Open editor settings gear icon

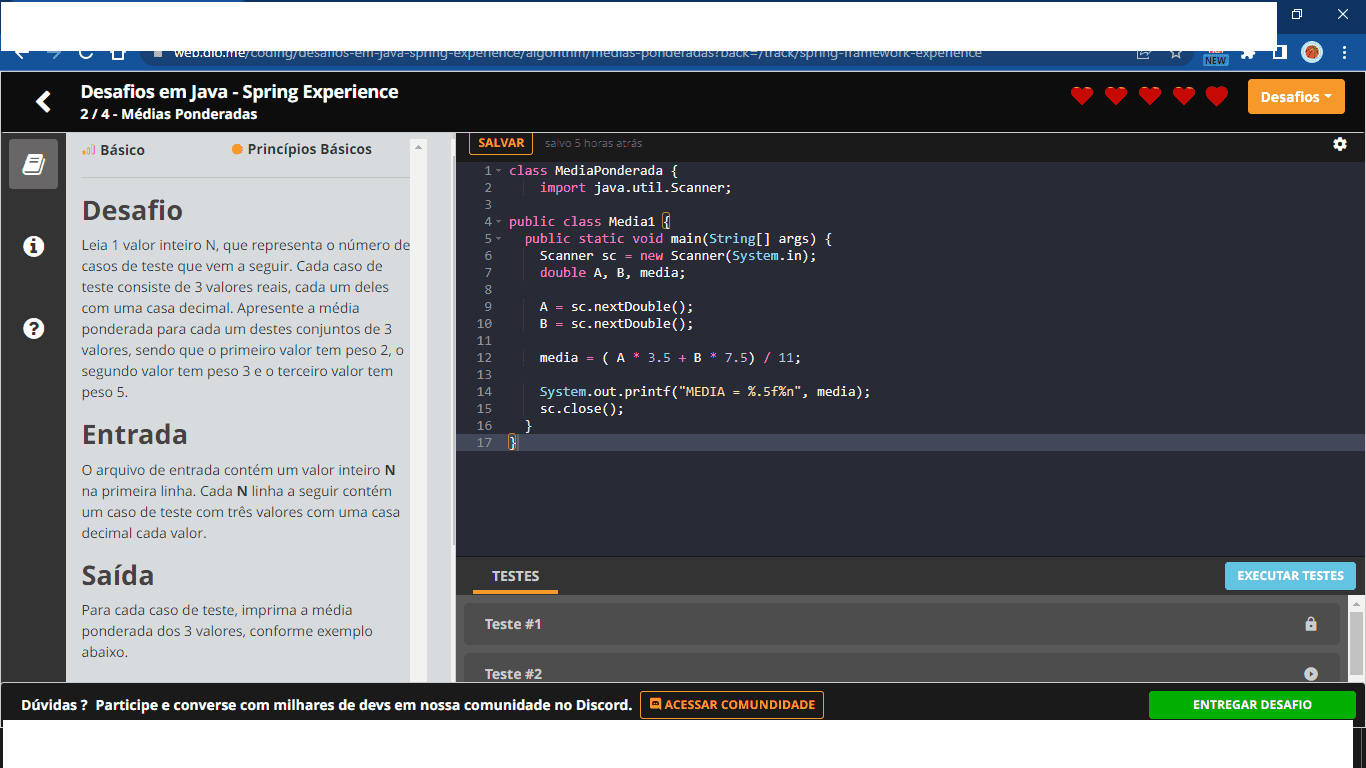(x=1339, y=144)
